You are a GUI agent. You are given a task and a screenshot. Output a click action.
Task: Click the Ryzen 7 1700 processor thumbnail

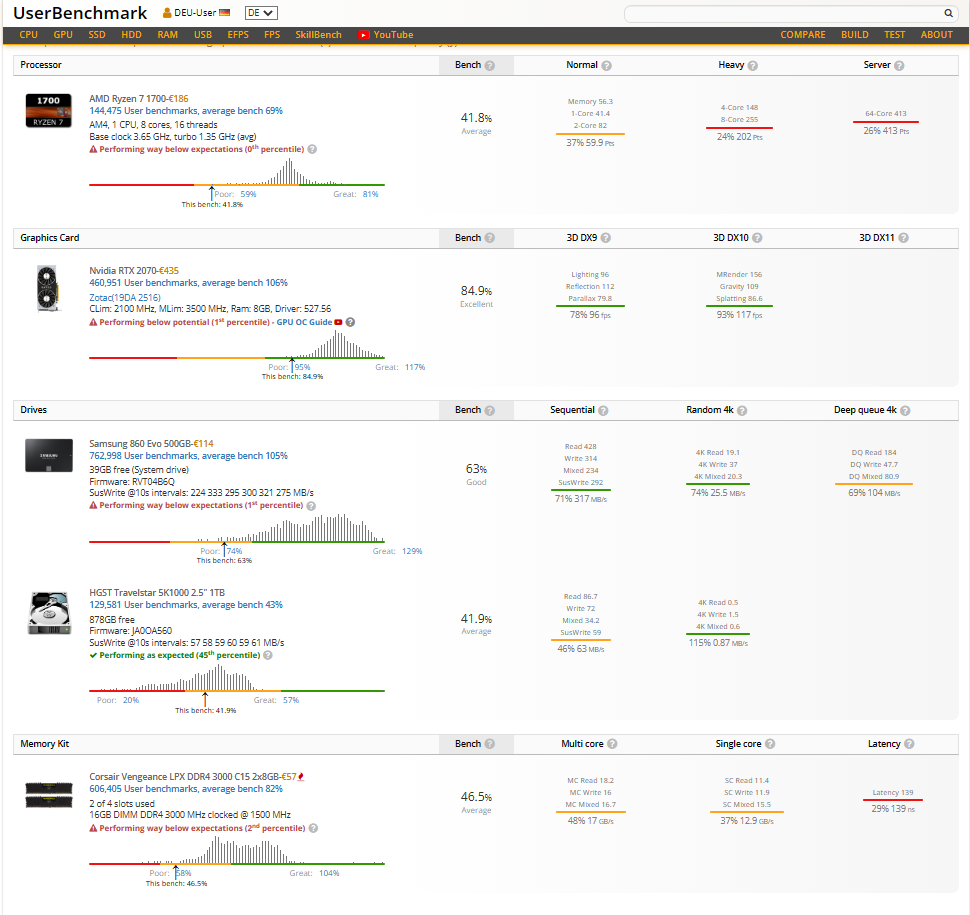click(x=48, y=110)
